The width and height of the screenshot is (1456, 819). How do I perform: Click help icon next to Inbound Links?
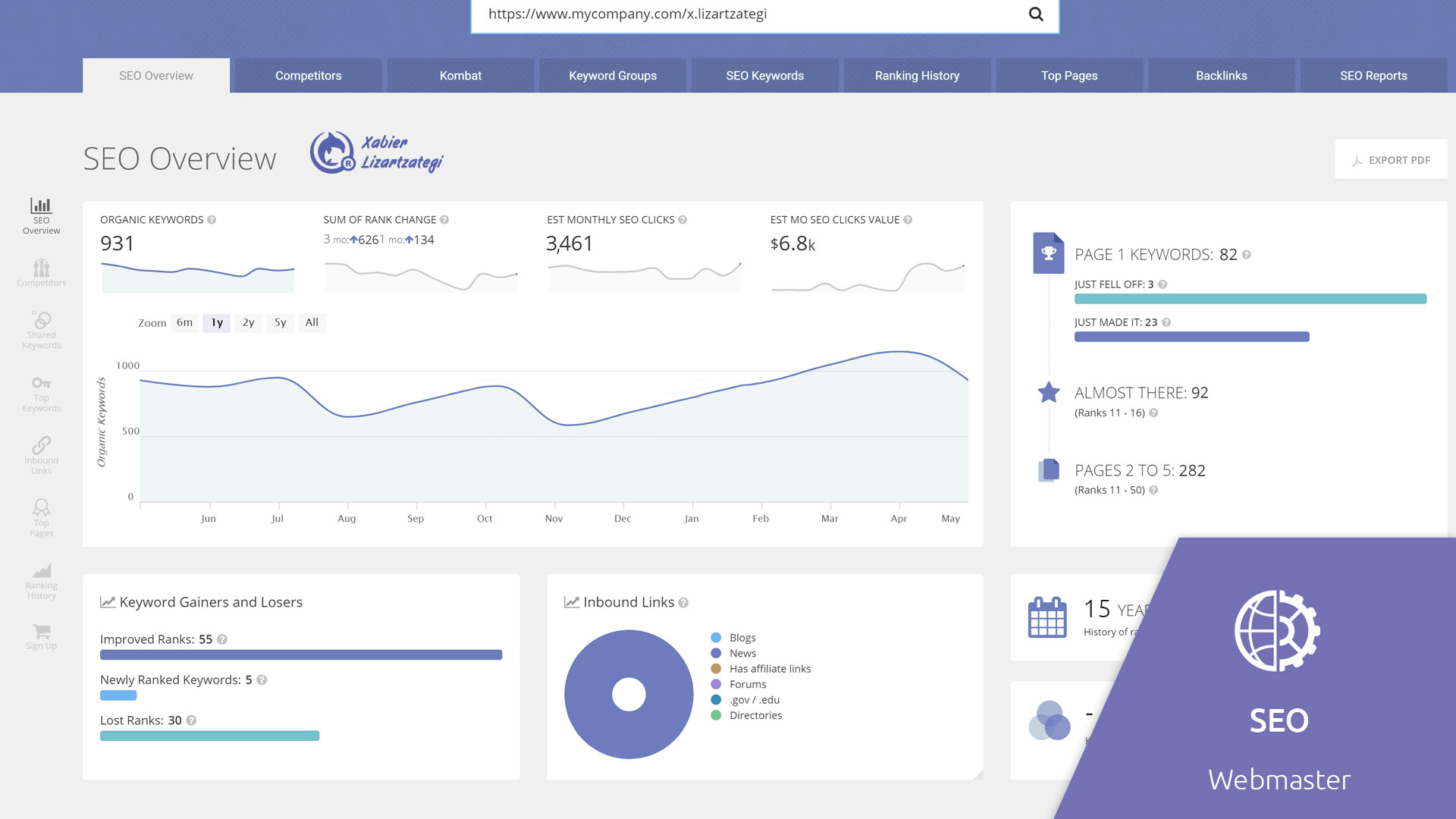[x=683, y=603]
